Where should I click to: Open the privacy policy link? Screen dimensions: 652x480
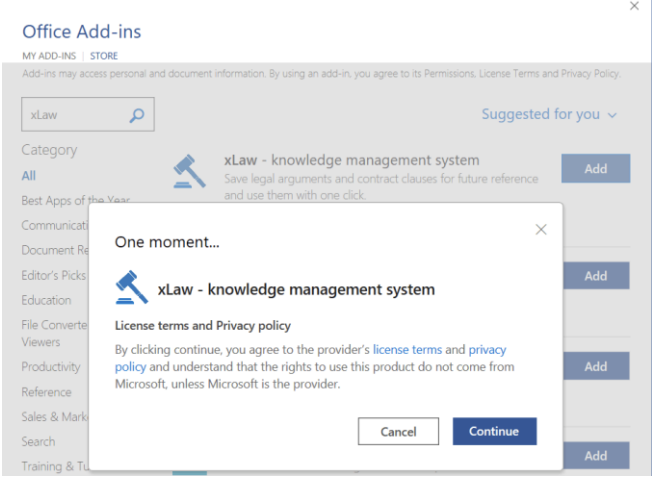pyautogui.click(x=487, y=350)
